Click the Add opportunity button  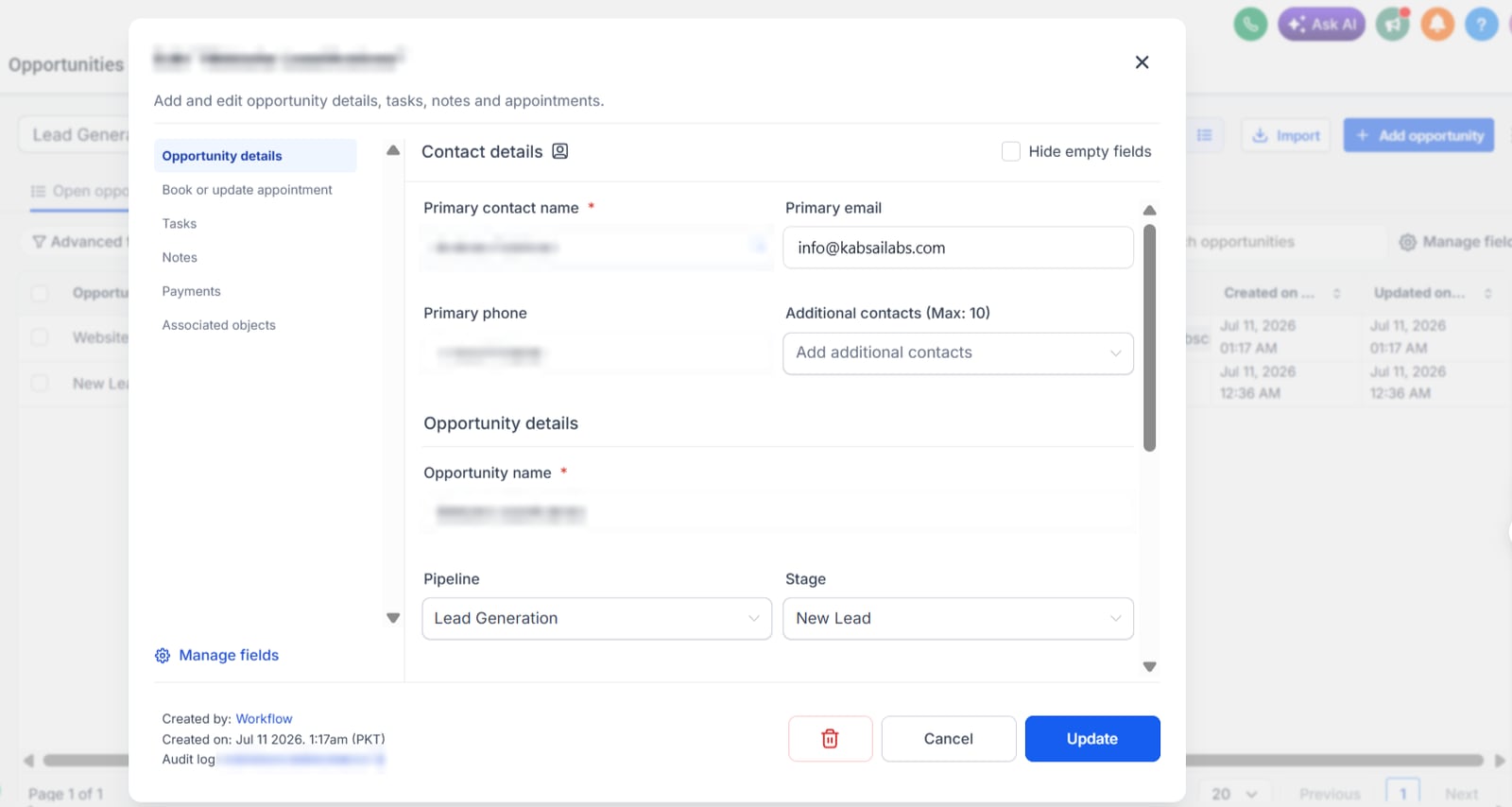1418,135
